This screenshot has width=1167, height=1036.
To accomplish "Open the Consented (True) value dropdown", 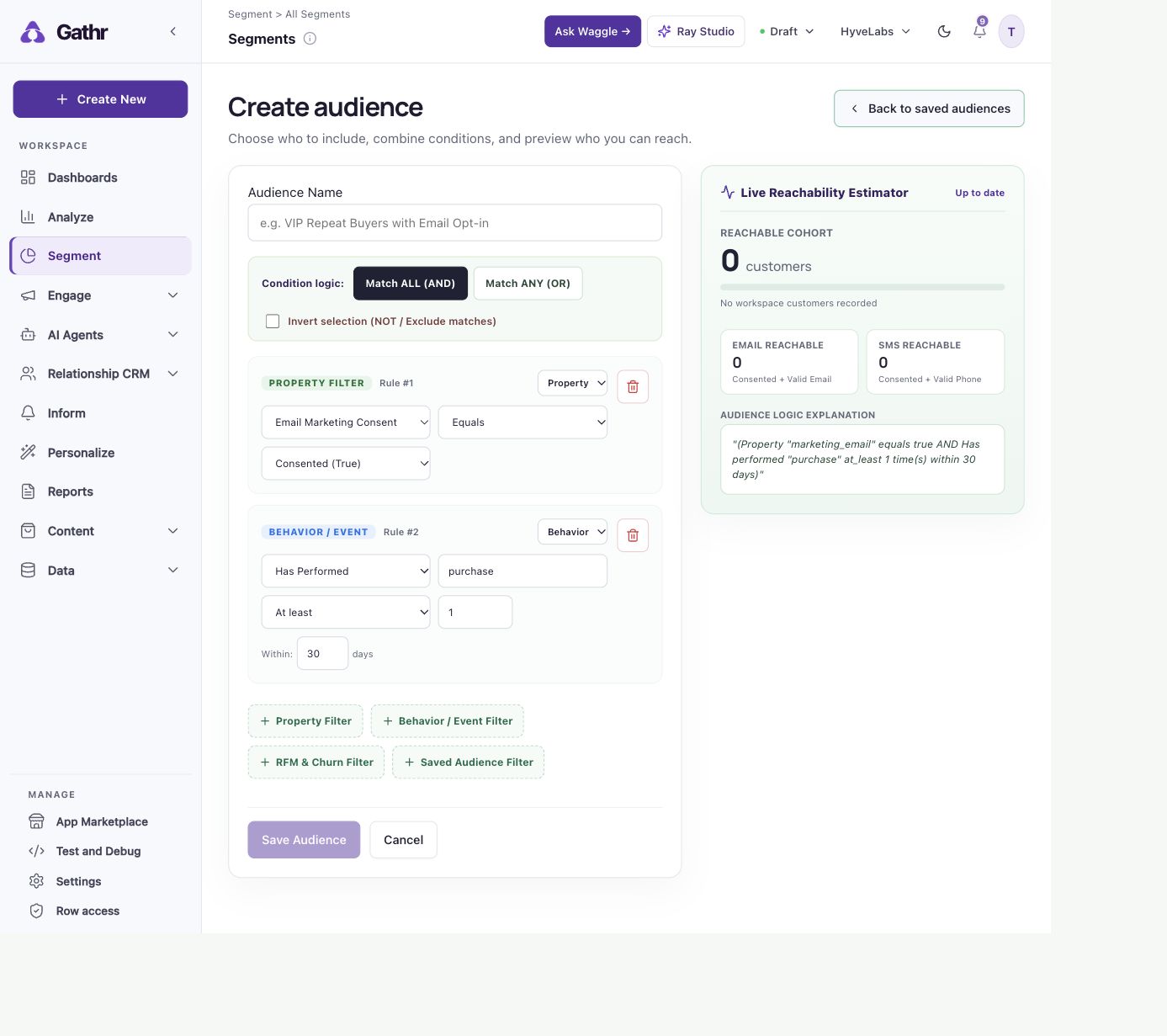I will pyautogui.click(x=346, y=464).
